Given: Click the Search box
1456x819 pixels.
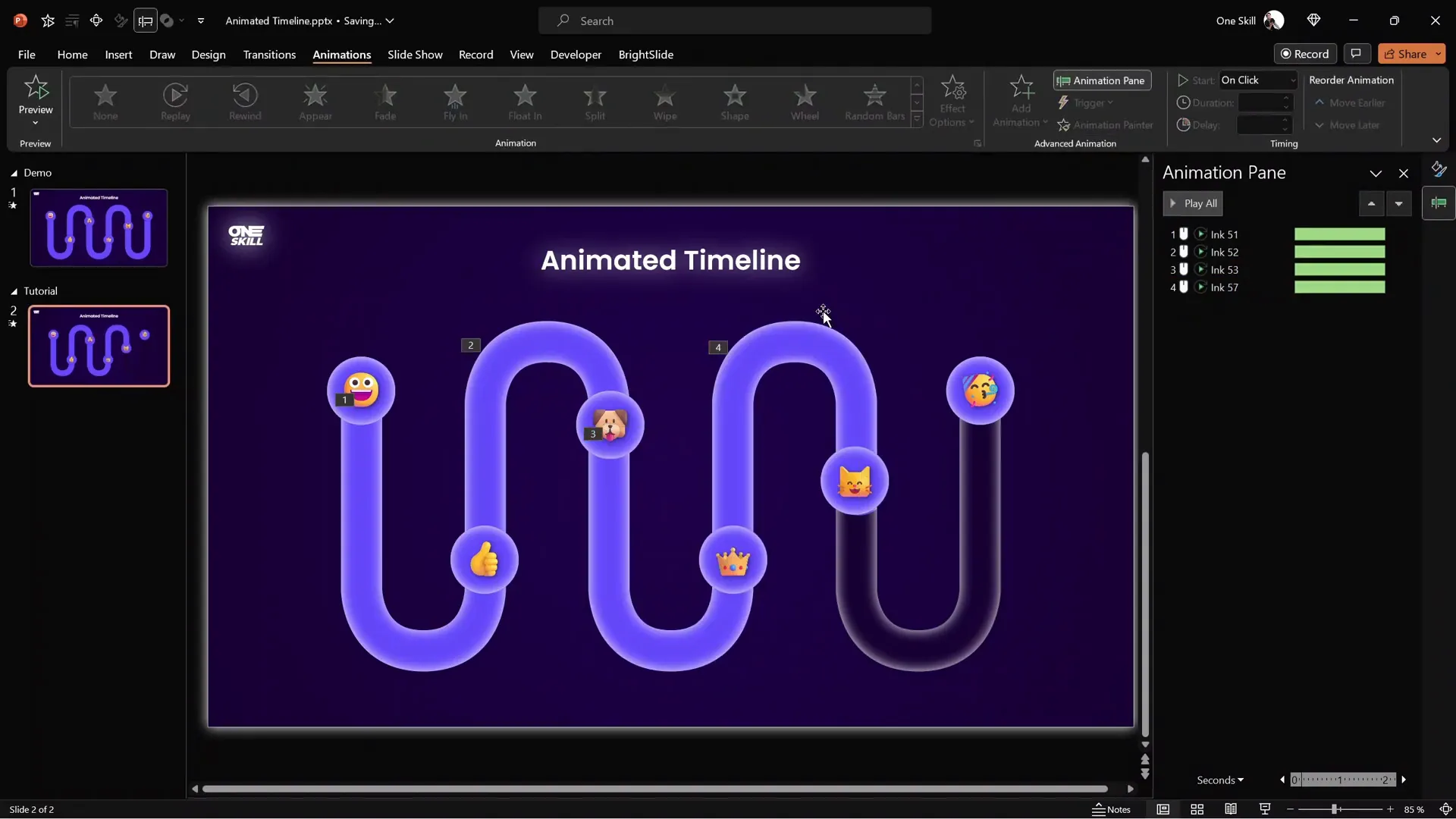Looking at the screenshot, I should click(735, 20).
